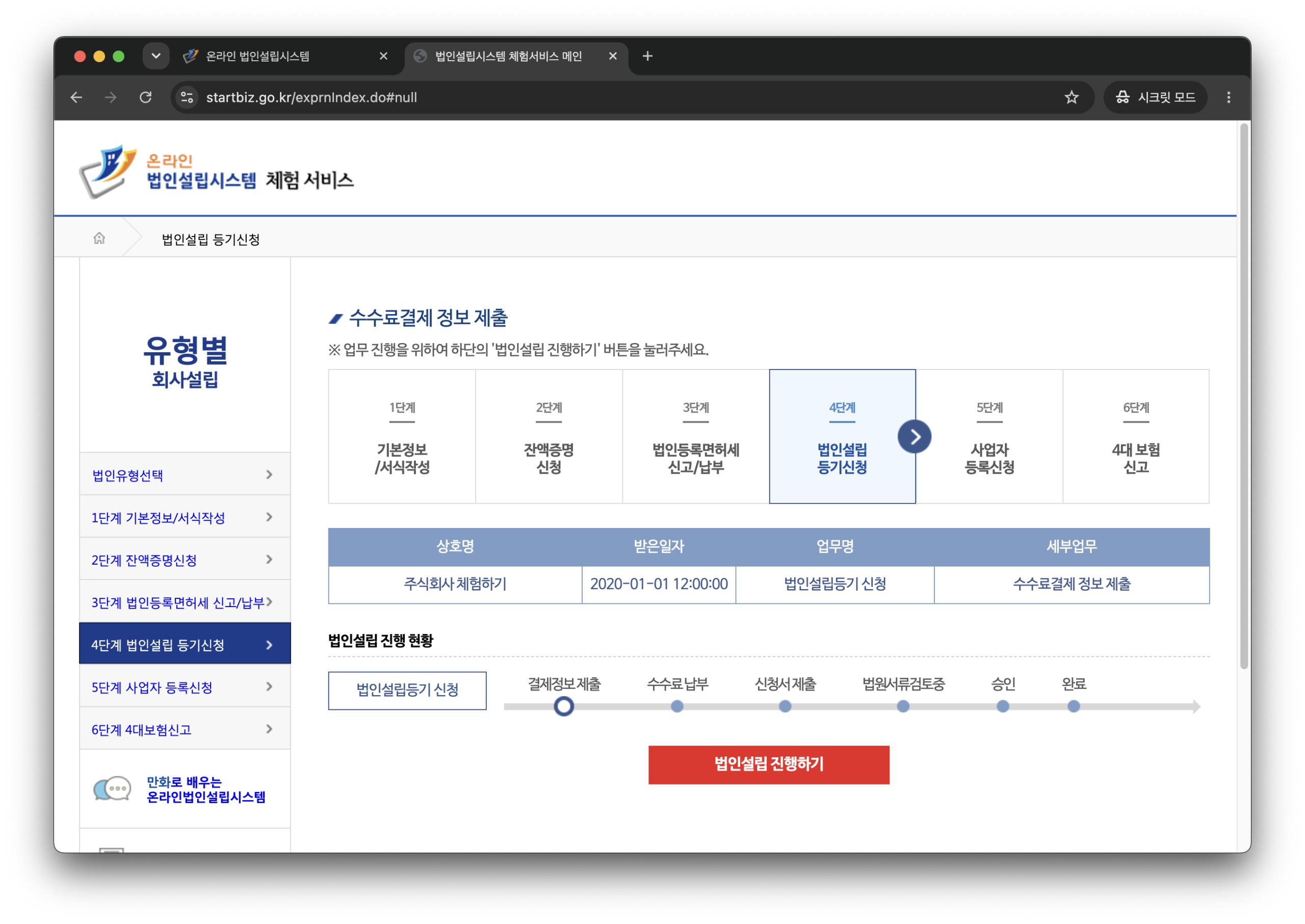1305x924 pixels.
Task: Click the 받은일자 column header
Action: pos(659,546)
